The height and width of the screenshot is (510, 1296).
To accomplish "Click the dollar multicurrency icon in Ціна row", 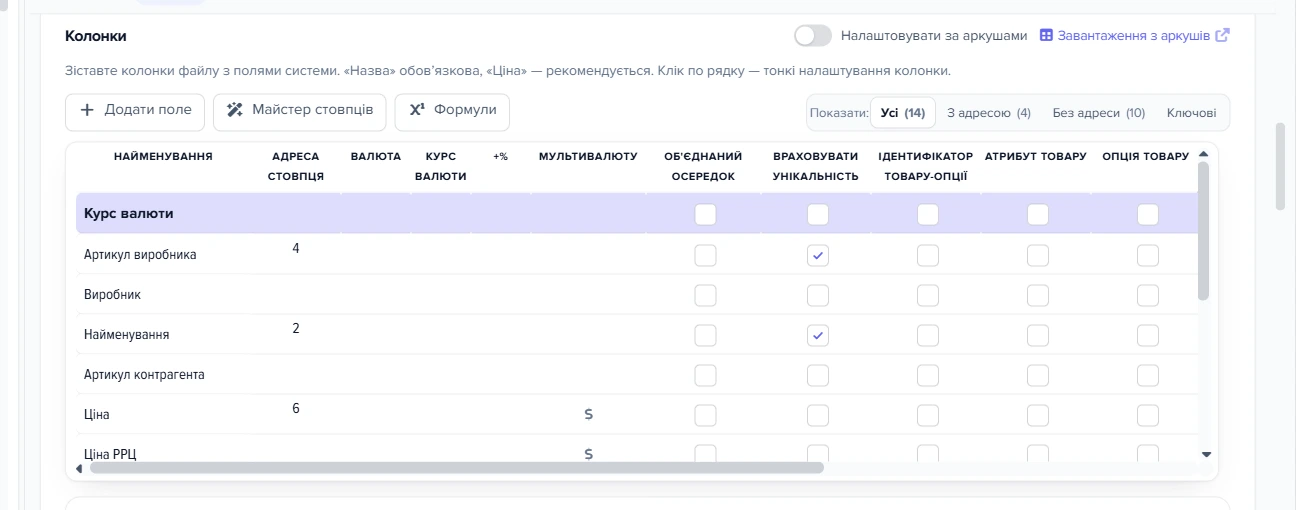I will pyautogui.click(x=589, y=414).
